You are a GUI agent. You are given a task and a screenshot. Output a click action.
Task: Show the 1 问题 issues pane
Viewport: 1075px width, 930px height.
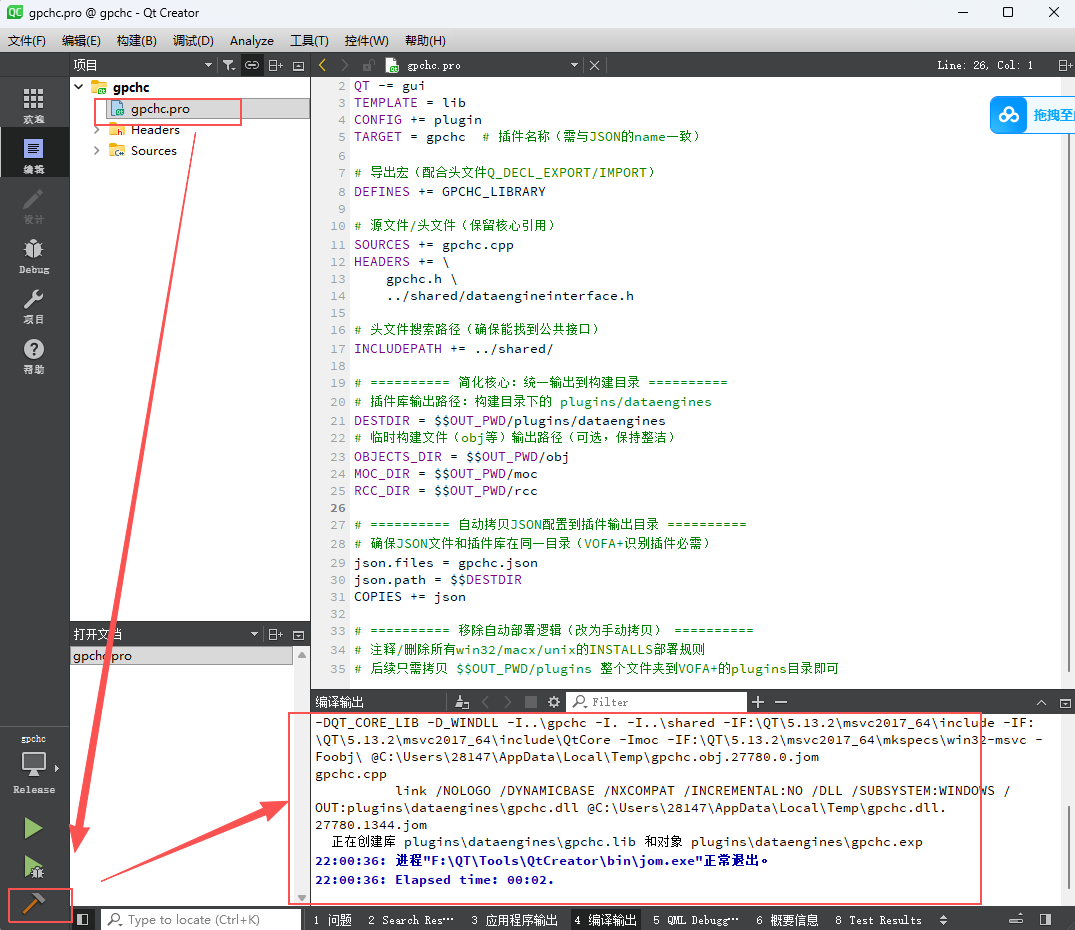coord(333,920)
